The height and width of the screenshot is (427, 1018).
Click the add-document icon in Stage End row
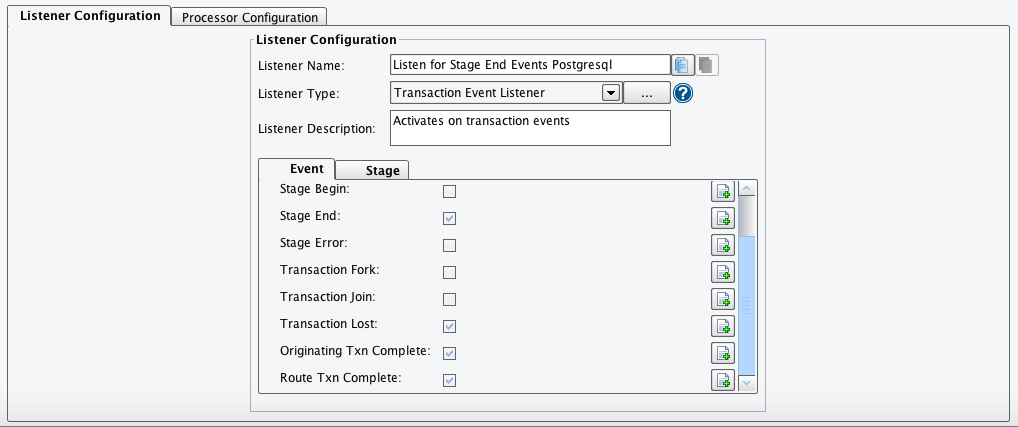pyautogui.click(x=723, y=218)
